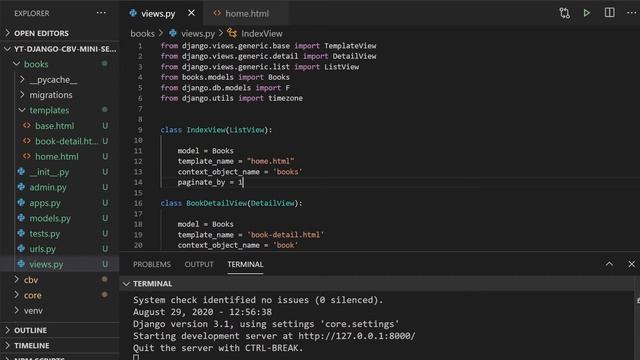
Task: Click the urls.py Python file icon
Action: click(x=21, y=249)
